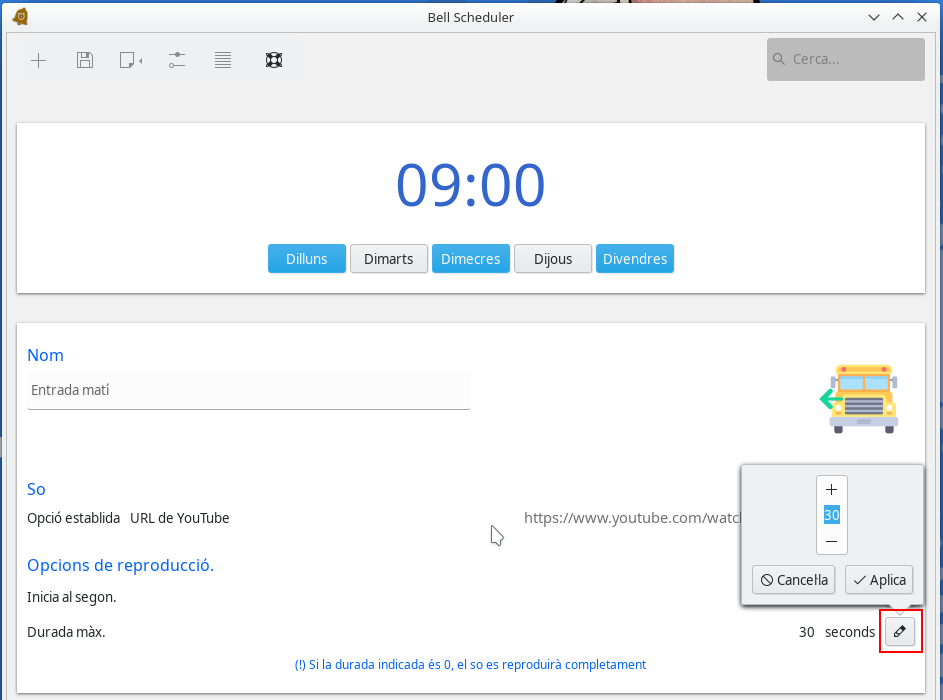943x700 pixels.
Task: Enable the Dijous day button
Action: tap(553, 259)
